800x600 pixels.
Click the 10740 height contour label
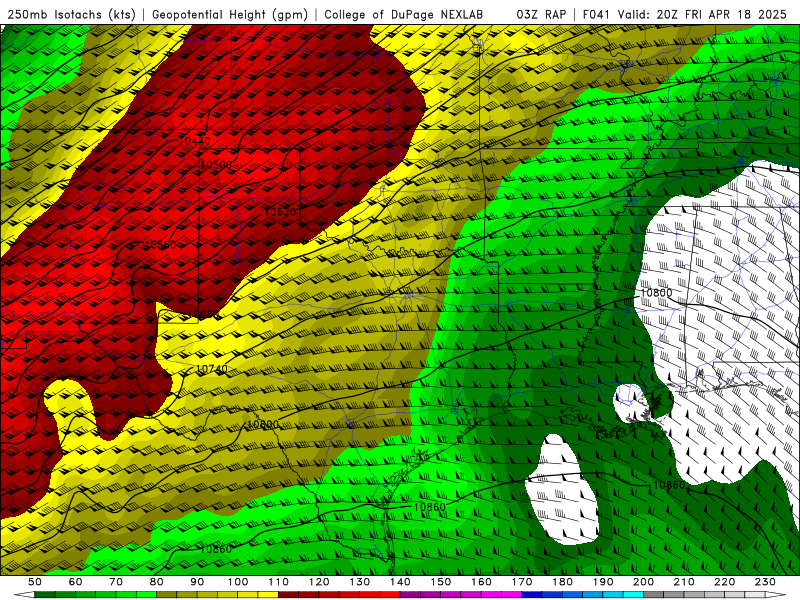pyautogui.click(x=212, y=368)
